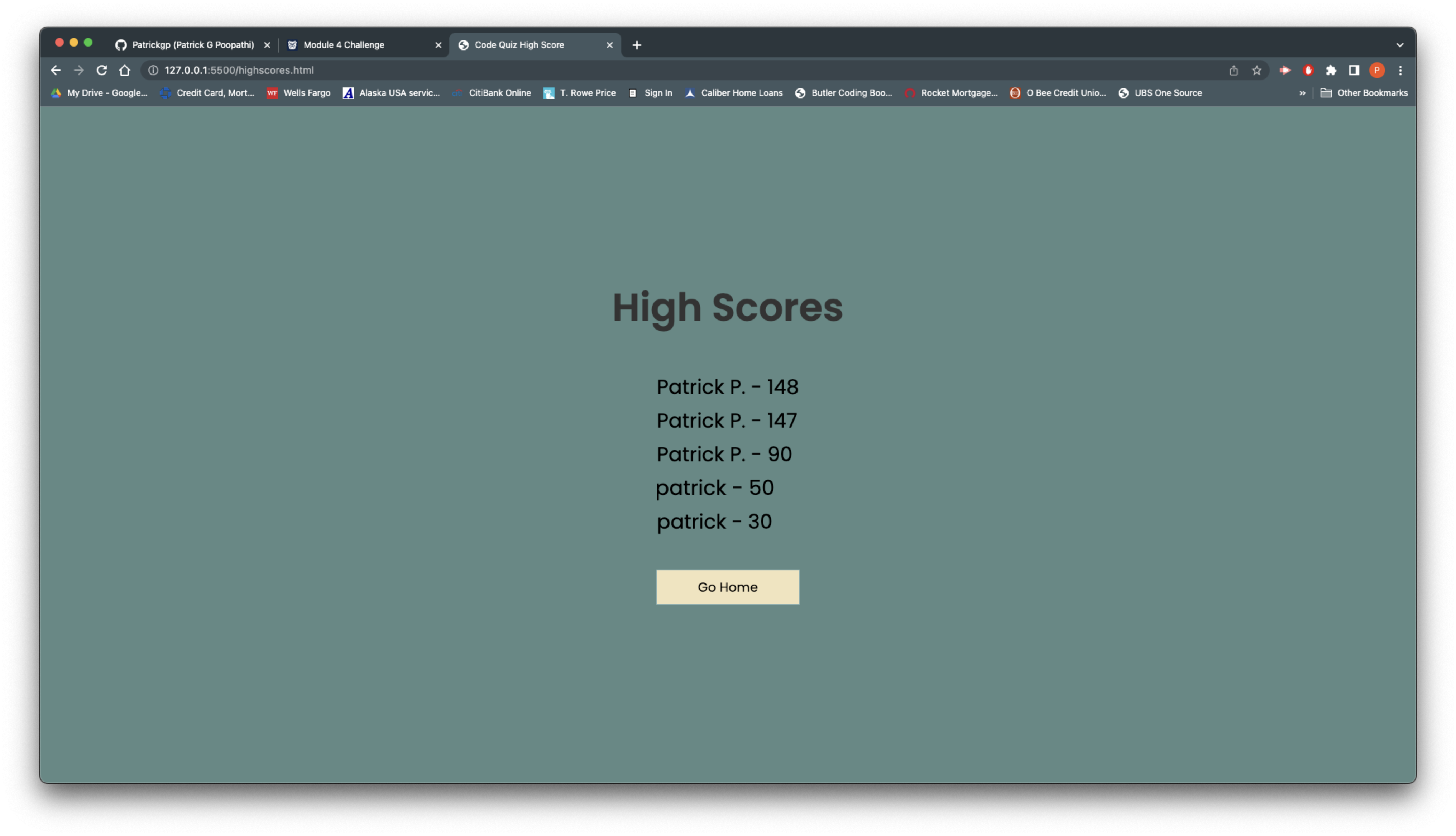The width and height of the screenshot is (1456, 836).
Task: Click the red arrow extension icon
Action: 1285,70
